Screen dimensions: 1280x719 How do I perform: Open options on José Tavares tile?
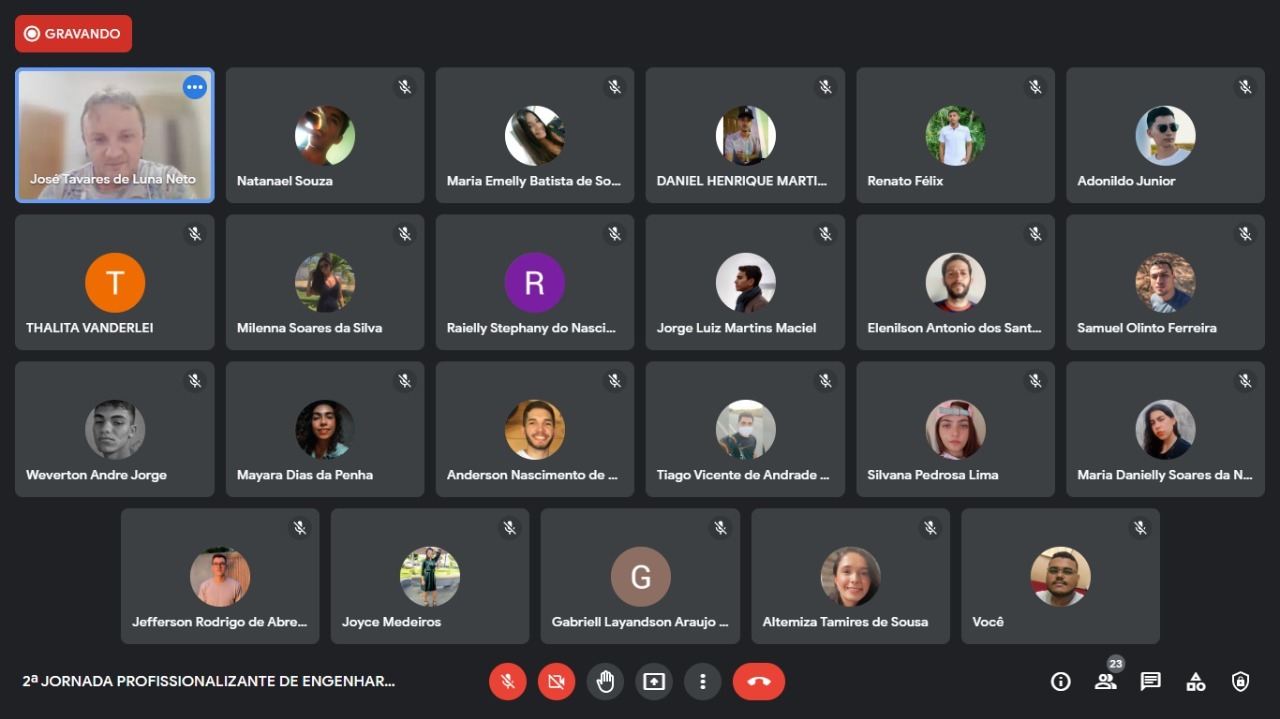[x=195, y=87]
